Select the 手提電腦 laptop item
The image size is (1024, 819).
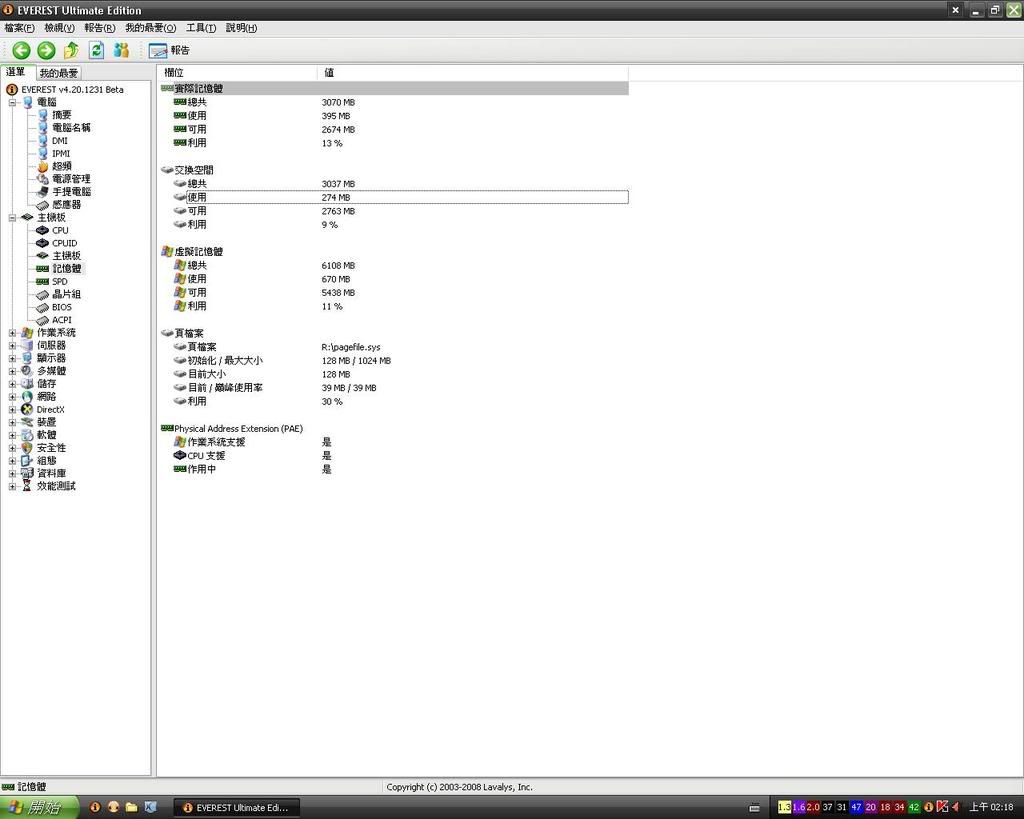coord(71,192)
